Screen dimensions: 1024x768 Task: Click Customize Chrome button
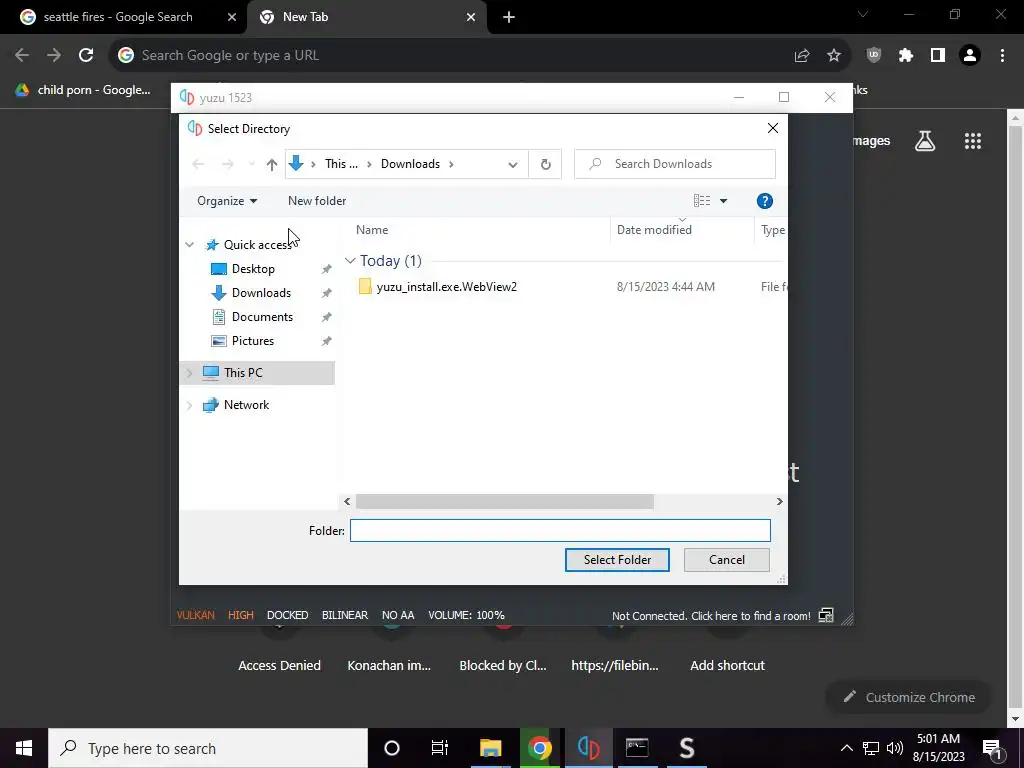click(x=909, y=697)
